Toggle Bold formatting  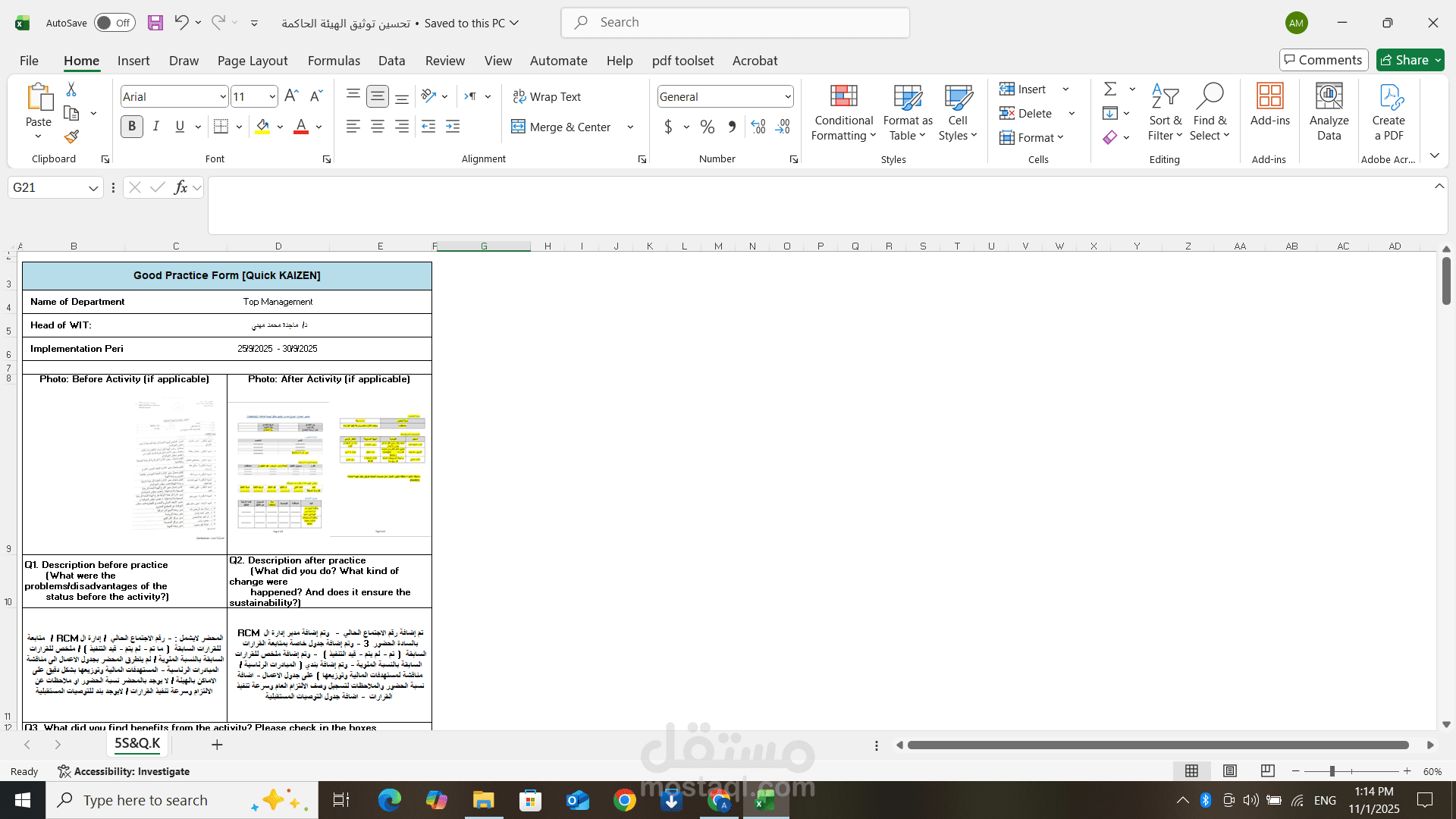pos(132,127)
